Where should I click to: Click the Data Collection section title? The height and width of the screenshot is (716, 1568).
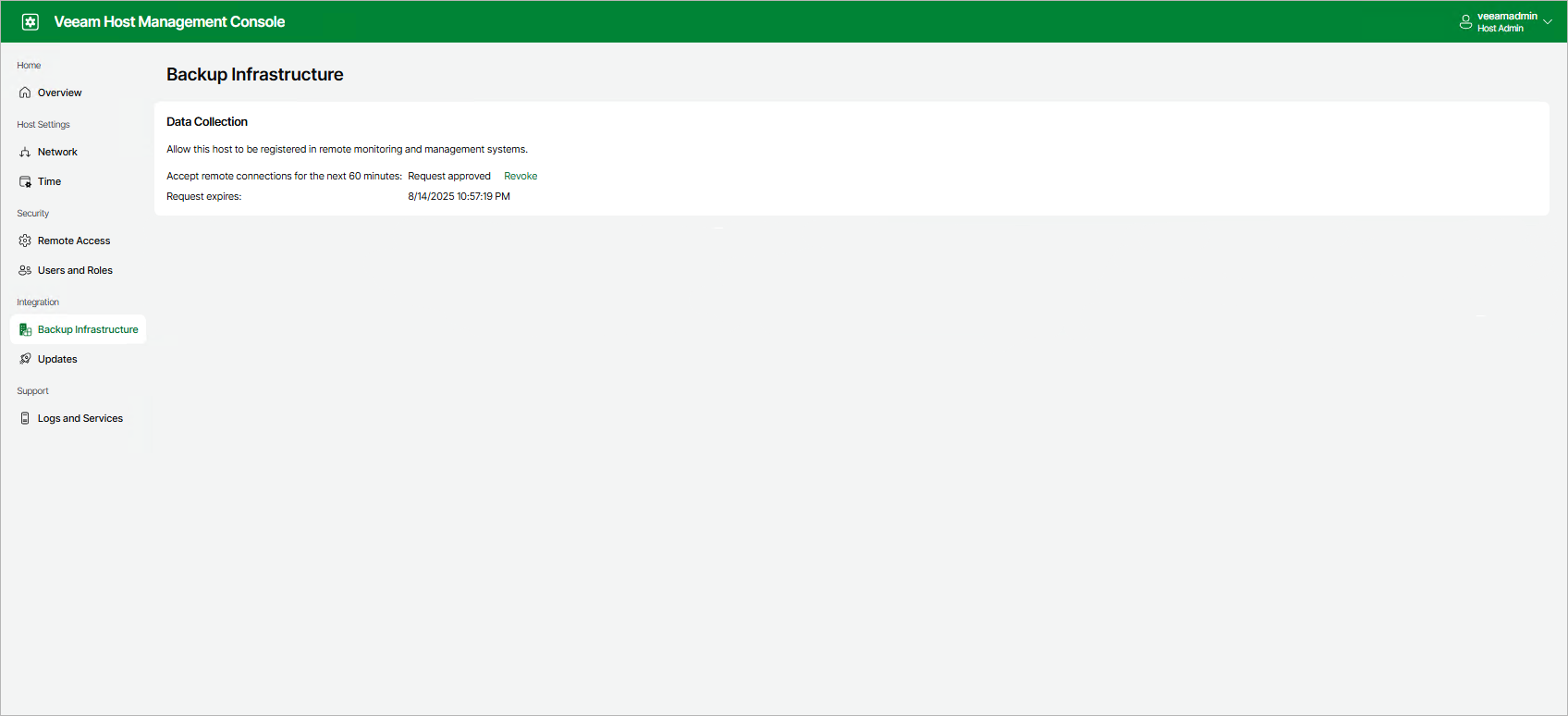pyautogui.click(x=207, y=121)
